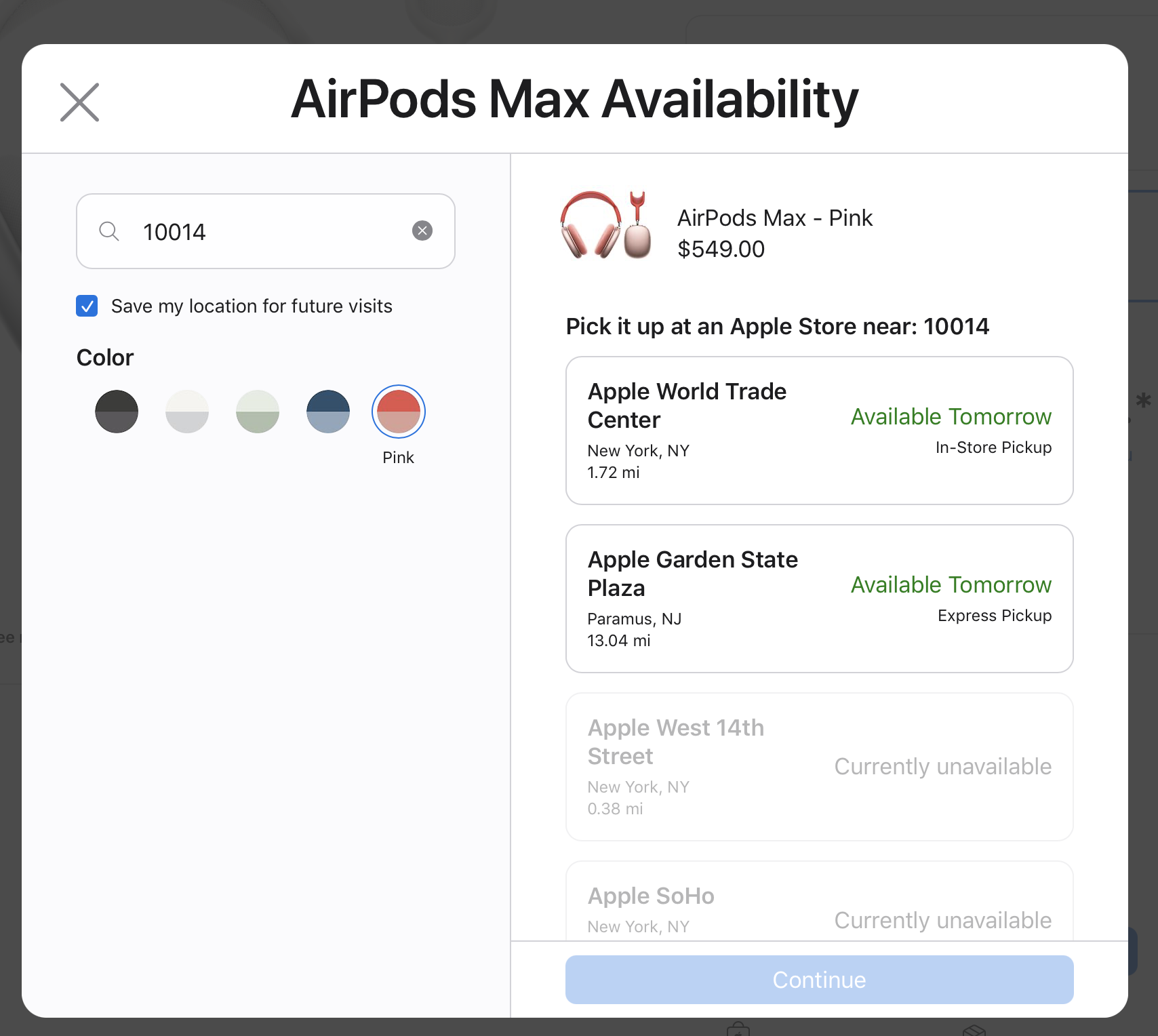The image size is (1158, 1036).
Task: Click the AirPods Max - Pink product name
Action: [775, 218]
